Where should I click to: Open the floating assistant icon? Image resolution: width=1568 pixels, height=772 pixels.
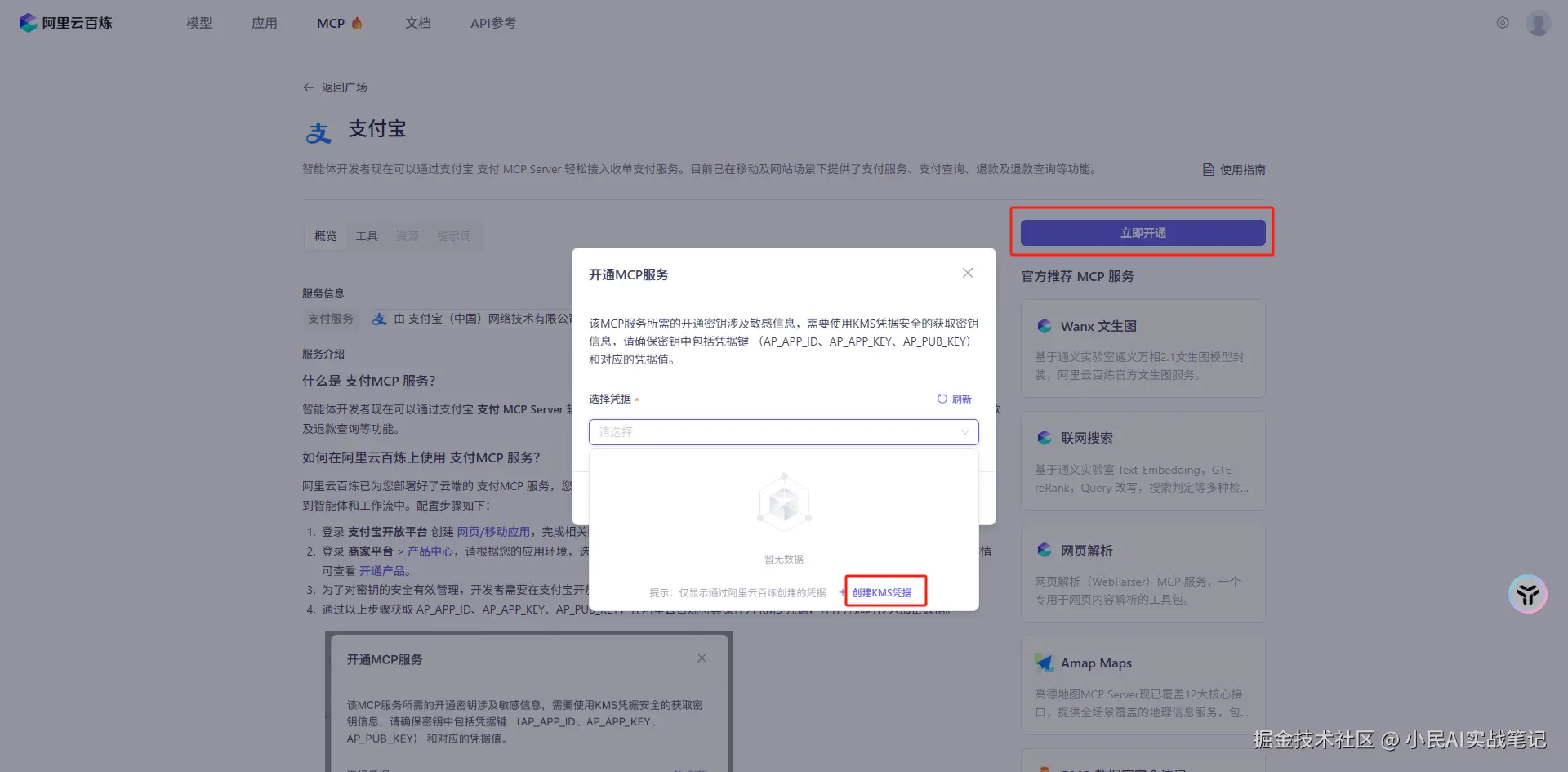1528,594
